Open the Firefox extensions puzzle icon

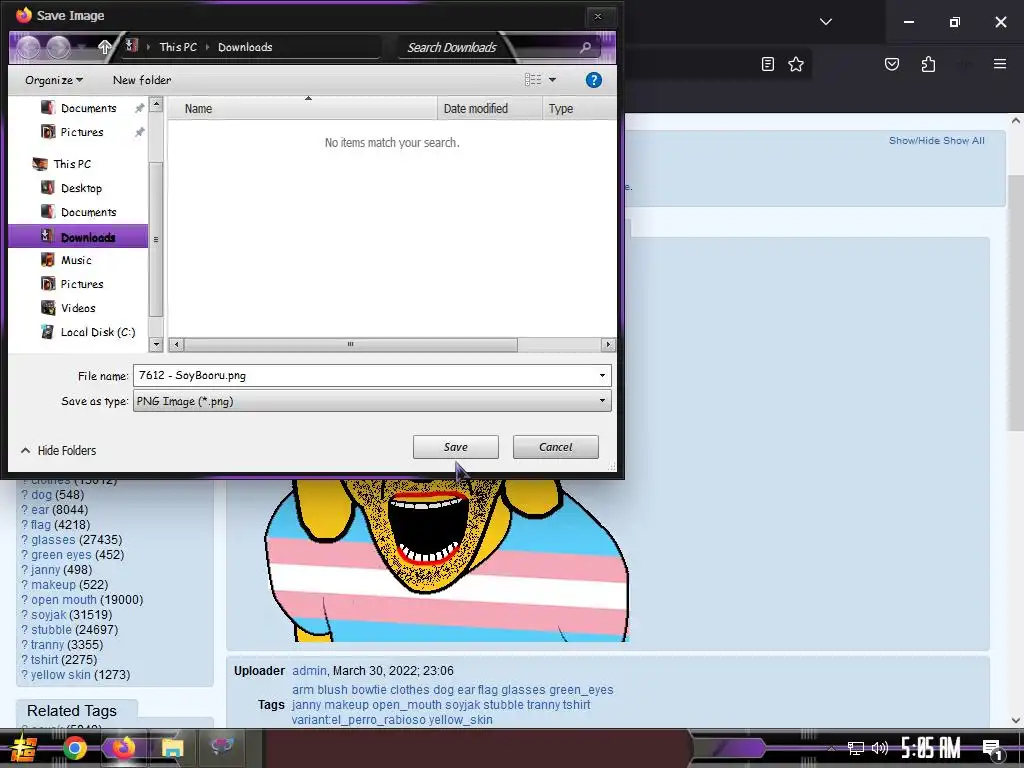tap(928, 64)
